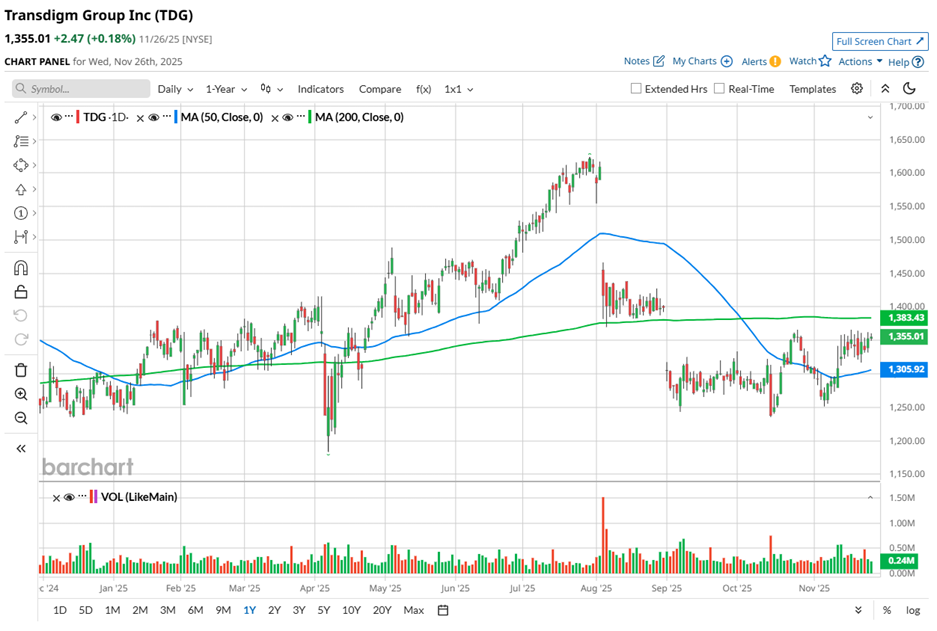
Task: Check the Real-Time box
Action: [x=721, y=89]
